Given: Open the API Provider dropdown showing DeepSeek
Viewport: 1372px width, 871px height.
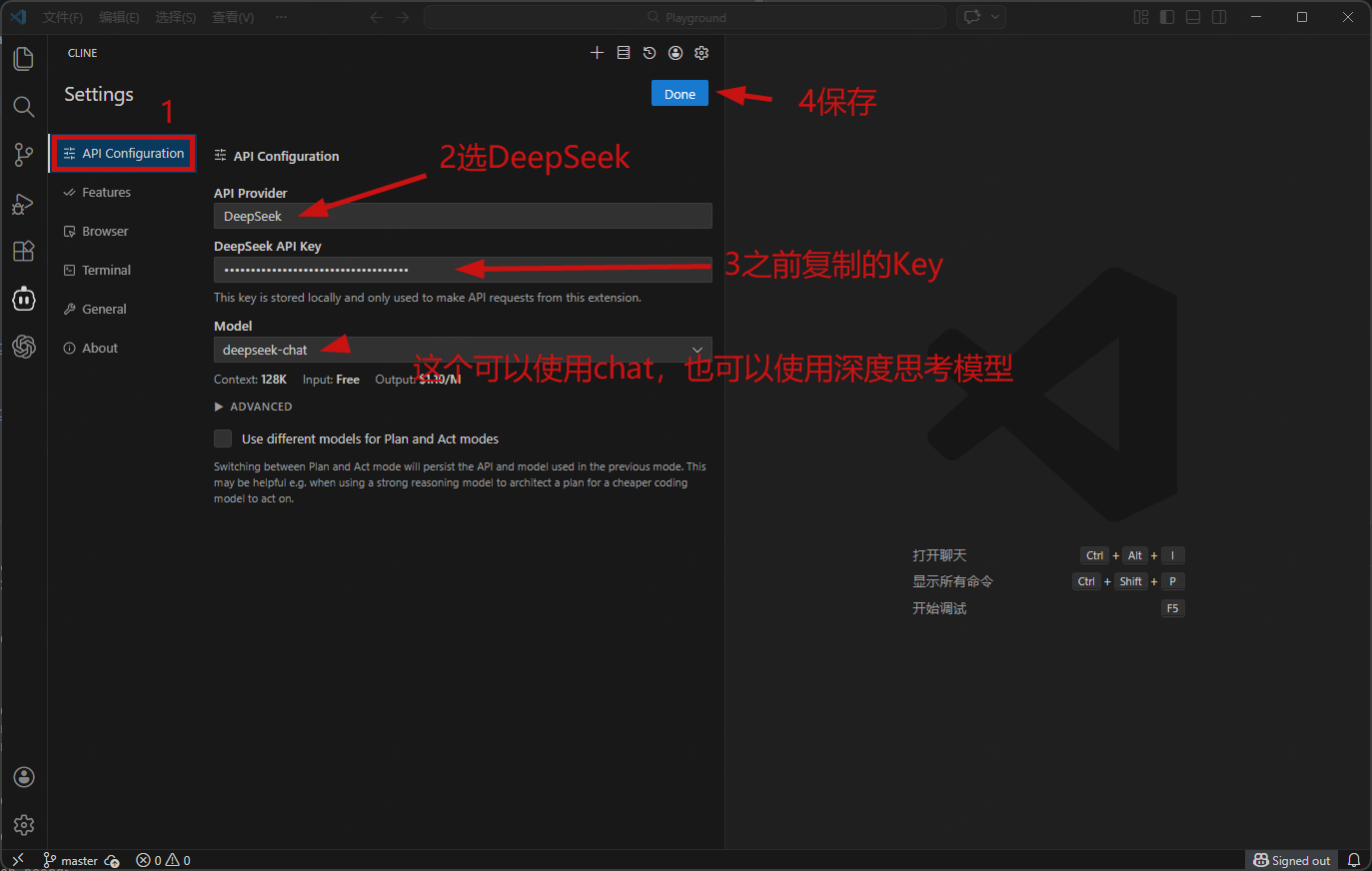Looking at the screenshot, I should 463,216.
